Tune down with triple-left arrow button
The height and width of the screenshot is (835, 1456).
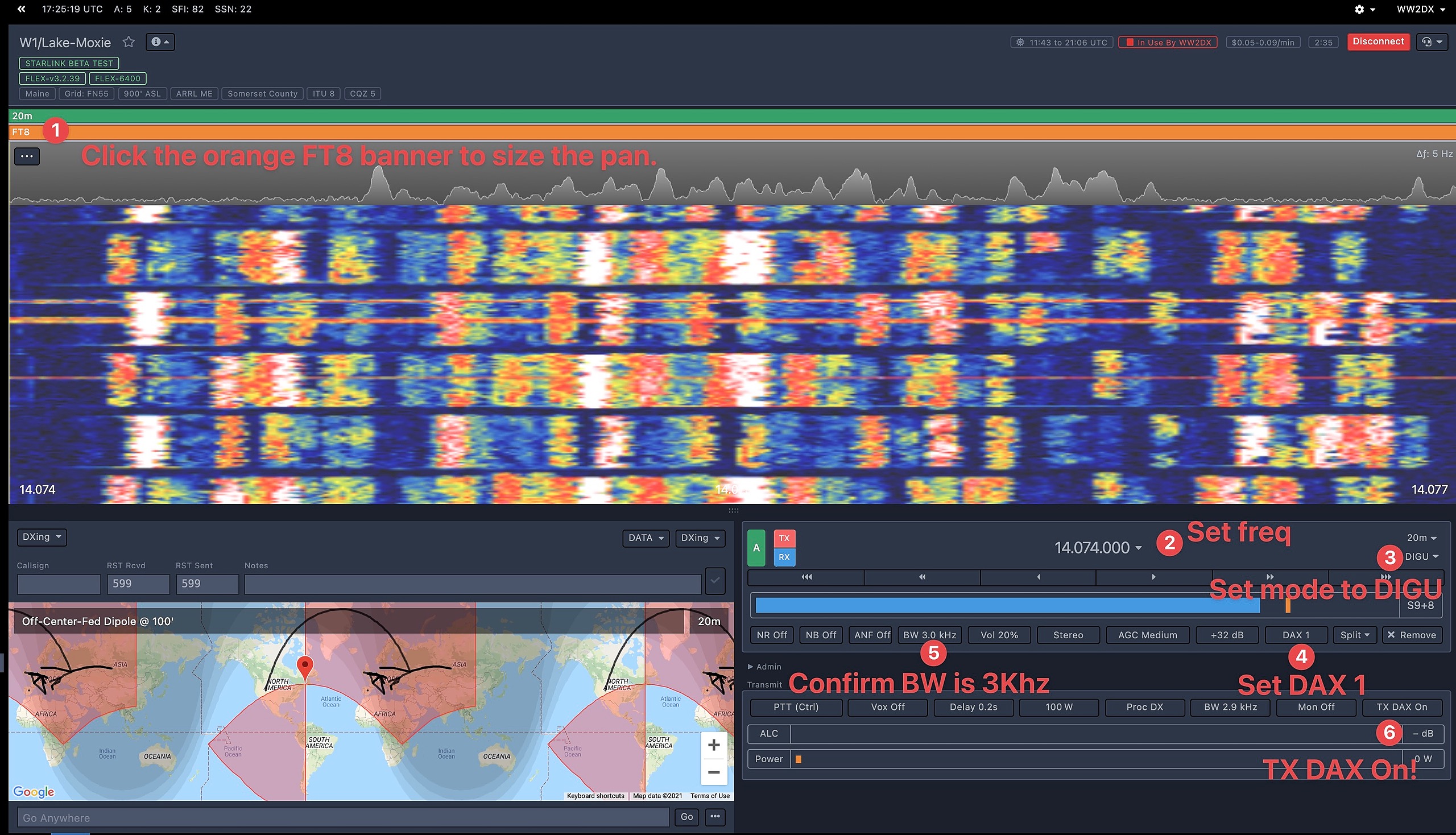[x=806, y=577]
